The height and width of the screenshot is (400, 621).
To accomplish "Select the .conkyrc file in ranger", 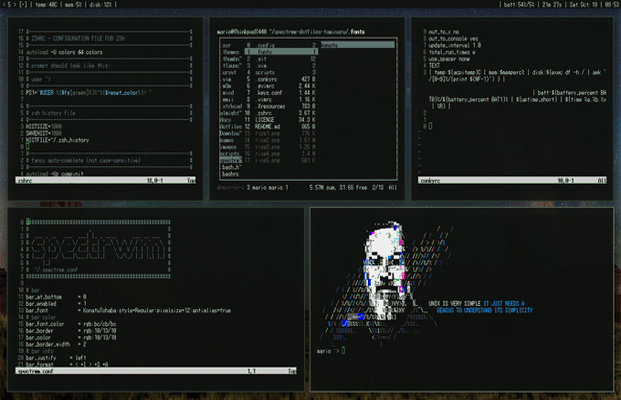I will pyautogui.click(x=281, y=79).
